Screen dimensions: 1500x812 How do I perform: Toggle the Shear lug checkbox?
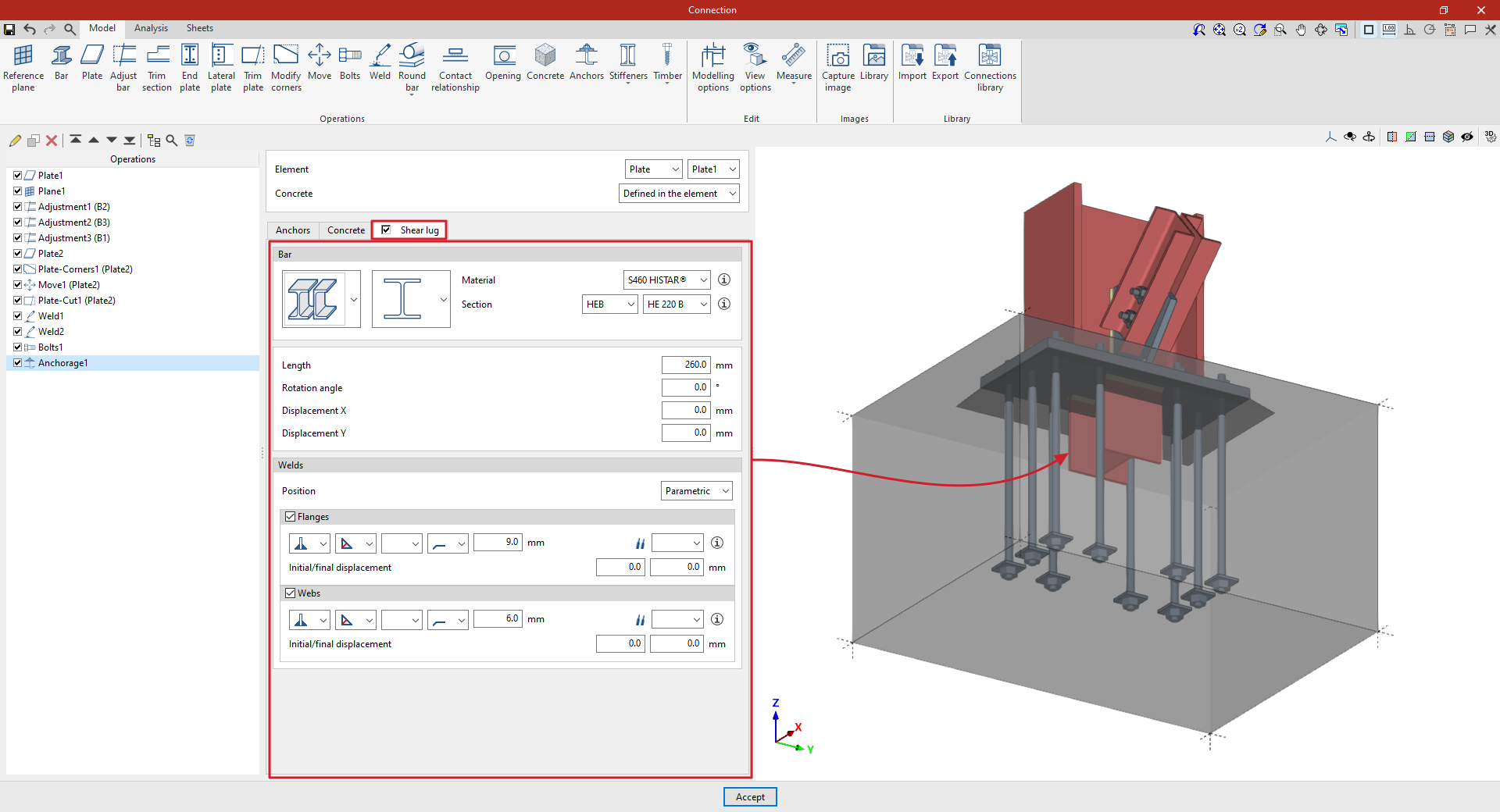tap(386, 230)
